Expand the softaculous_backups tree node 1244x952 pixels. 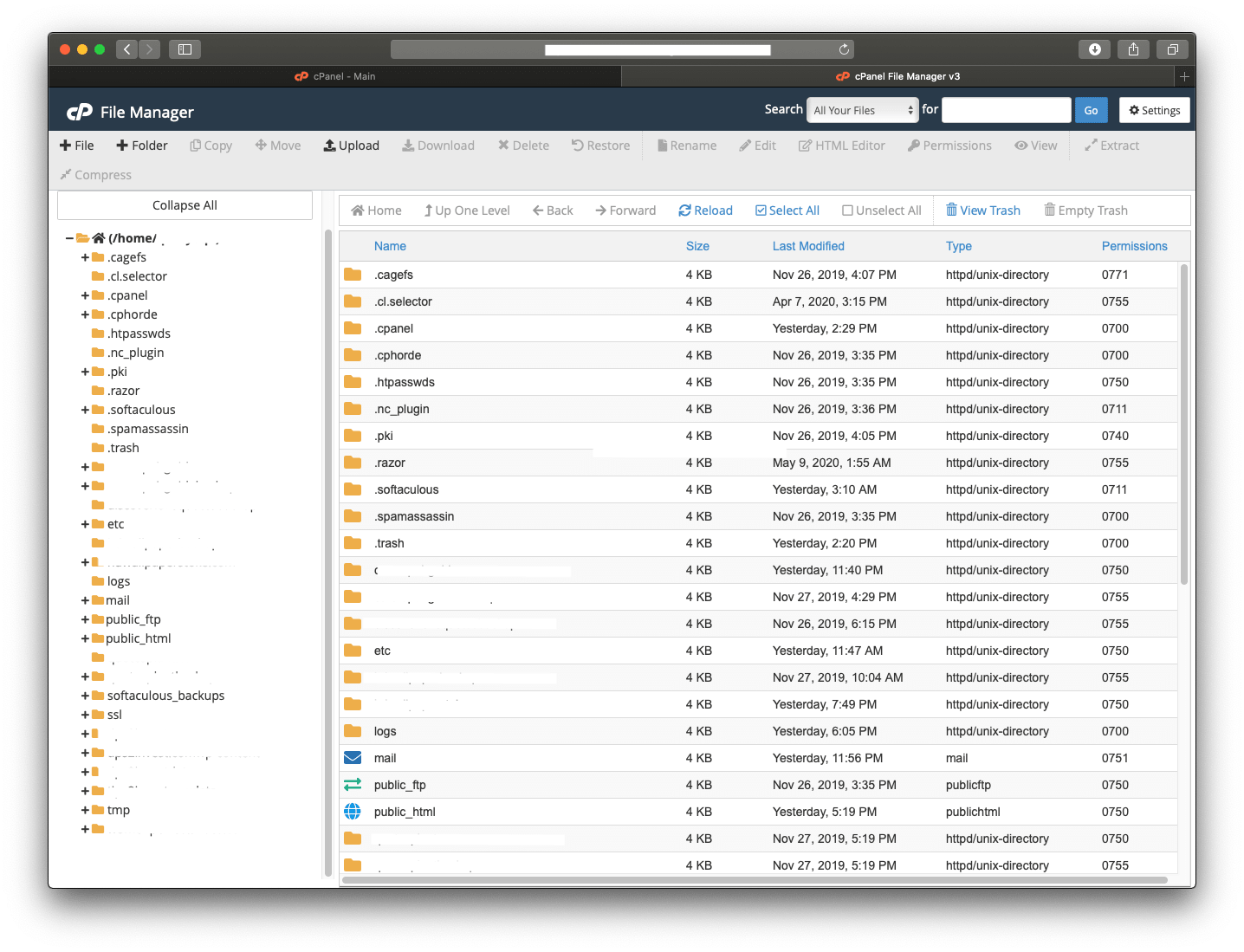point(85,696)
